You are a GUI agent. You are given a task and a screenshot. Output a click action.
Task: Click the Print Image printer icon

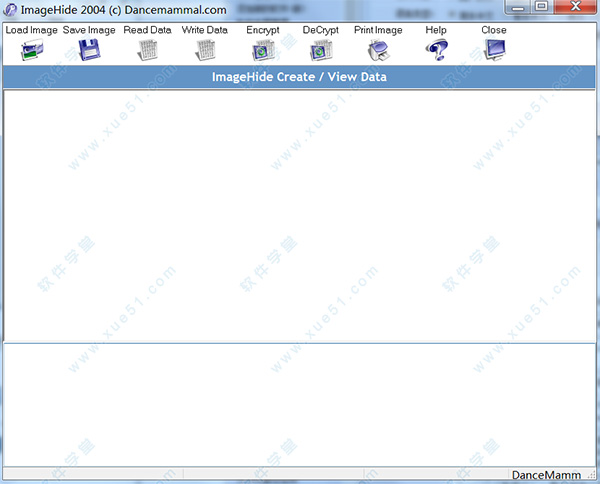[378, 50]
